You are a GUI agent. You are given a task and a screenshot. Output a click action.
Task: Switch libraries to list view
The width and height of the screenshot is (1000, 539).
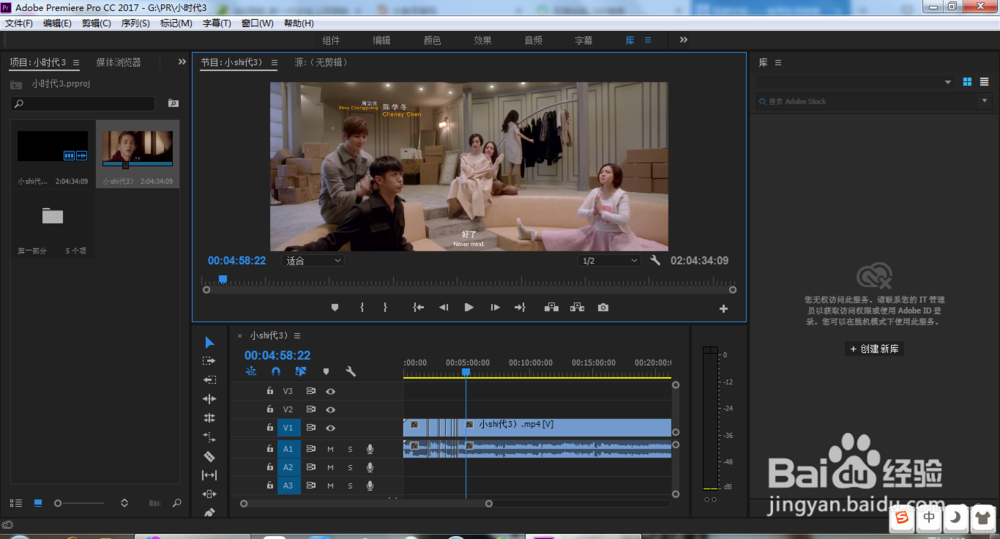point(984,82)
